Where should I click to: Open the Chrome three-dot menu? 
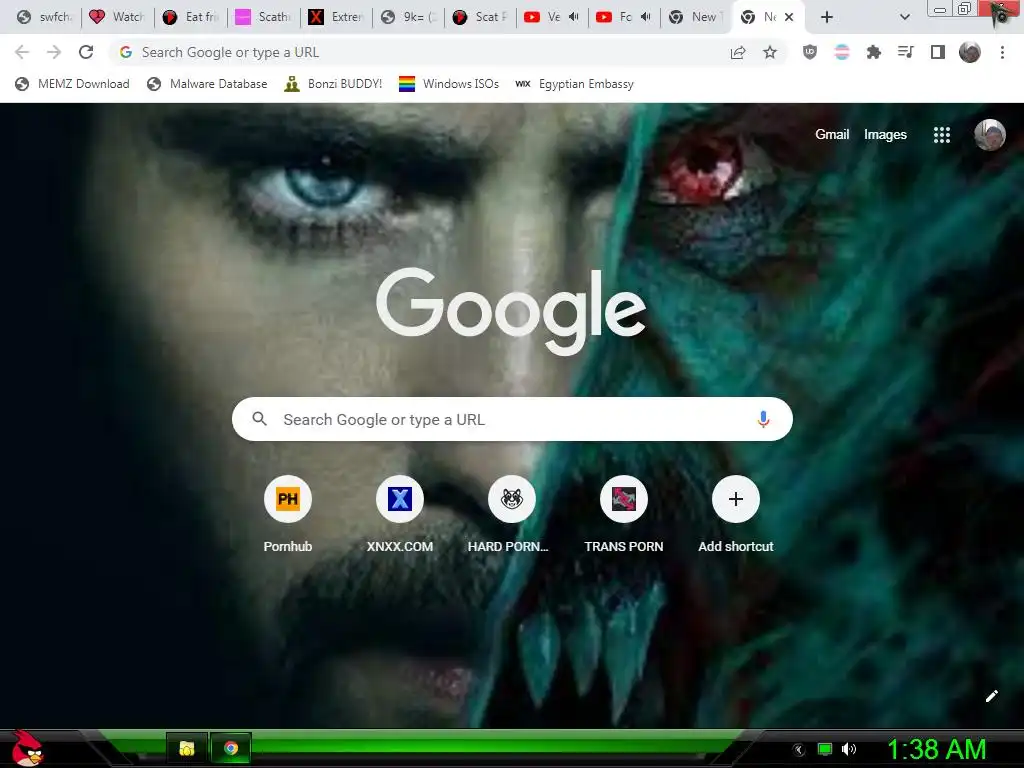pyautogui.click(x=1002, y=52)
